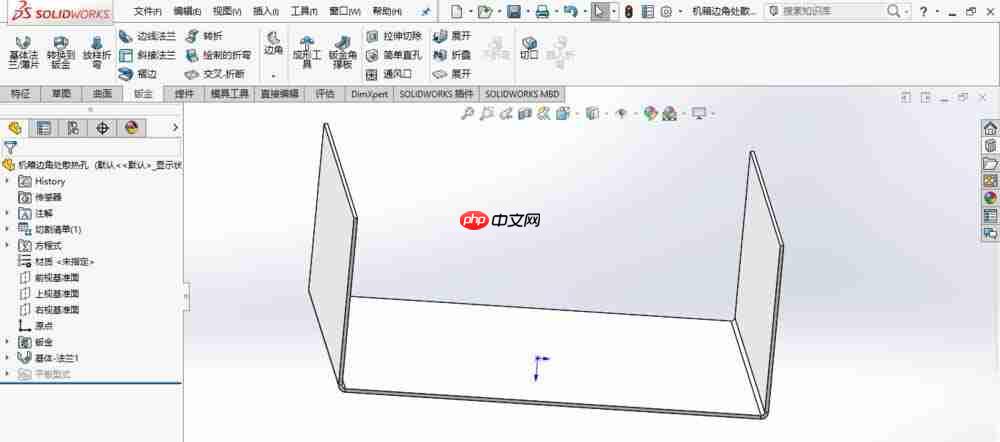The width and height of the screenshot is (1000, 442).
Task: Toggle the Select cursor tool
Action: click(x=599, y=11)
